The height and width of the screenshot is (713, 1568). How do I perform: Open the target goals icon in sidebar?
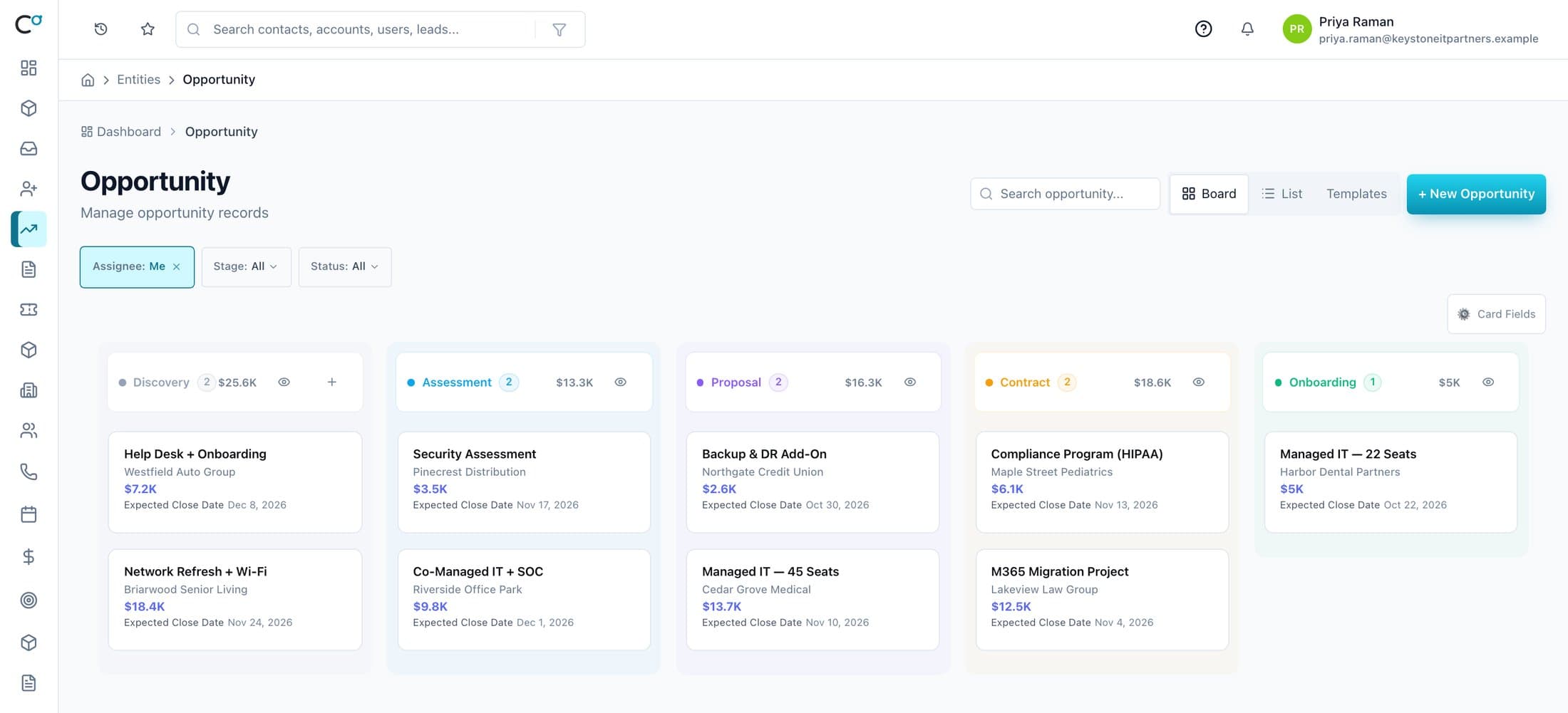(29, 600)
